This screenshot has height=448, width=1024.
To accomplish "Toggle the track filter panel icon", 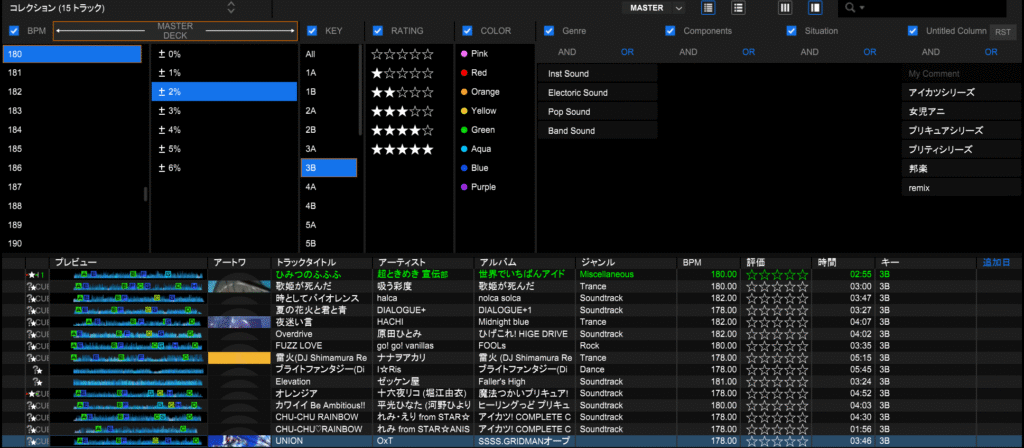I will [x=815, y=8].
